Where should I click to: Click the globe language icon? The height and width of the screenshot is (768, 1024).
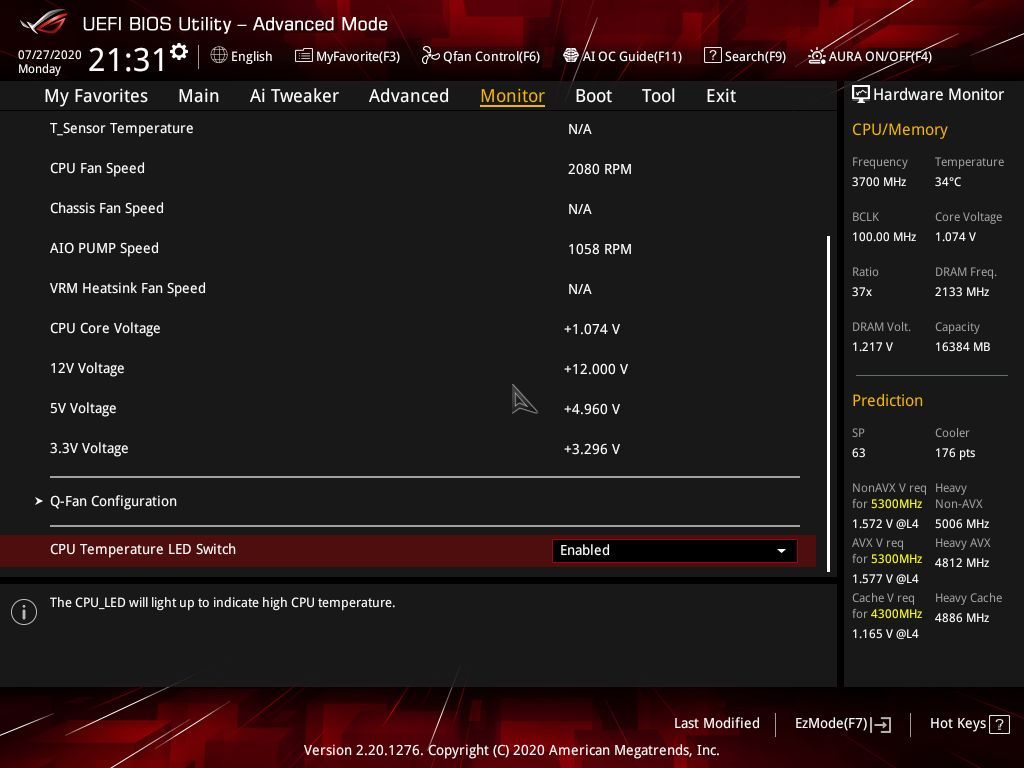point(219,56)
